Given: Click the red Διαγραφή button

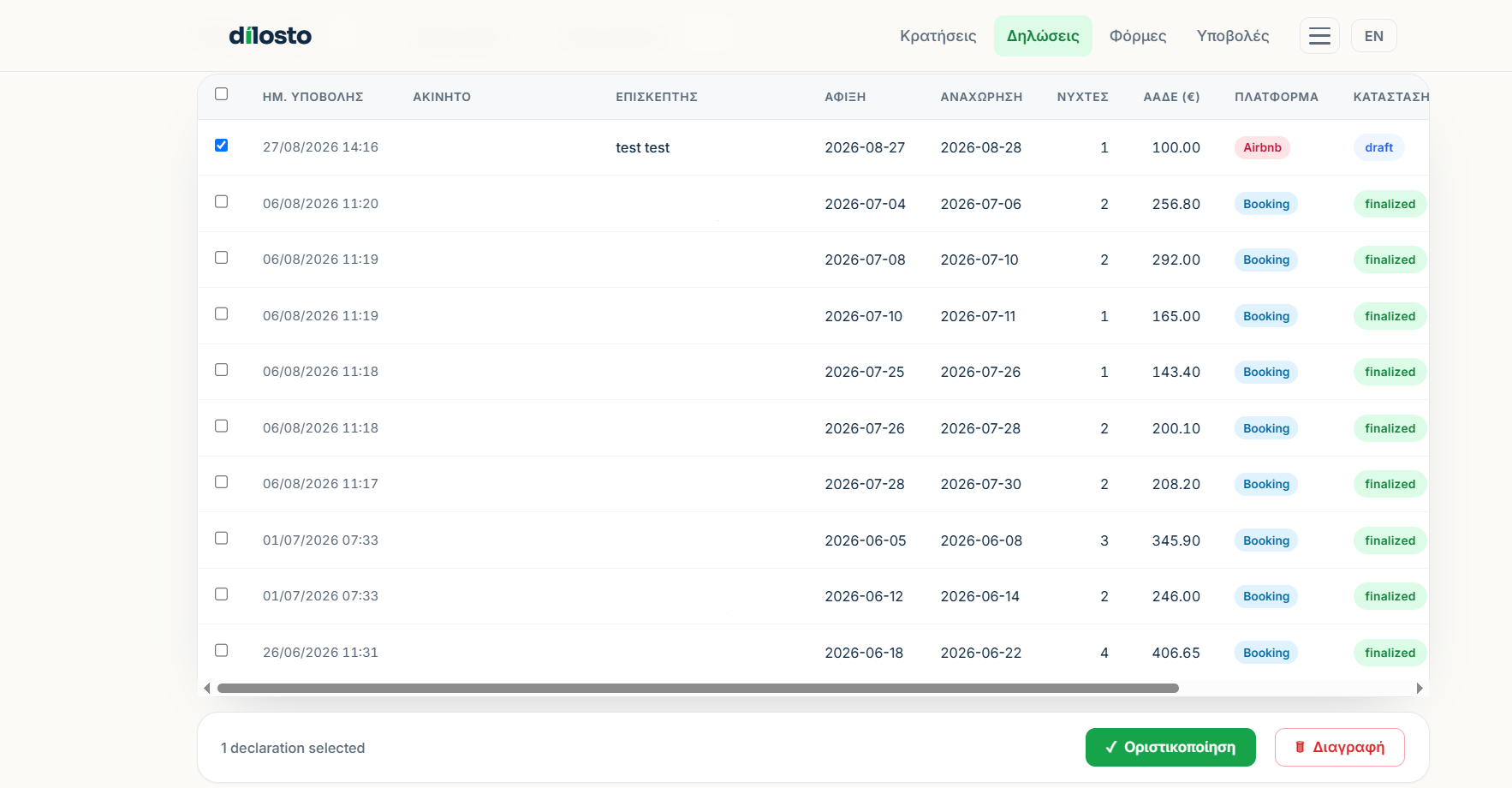Looking at the screenshot, I should coord(1339,747).
